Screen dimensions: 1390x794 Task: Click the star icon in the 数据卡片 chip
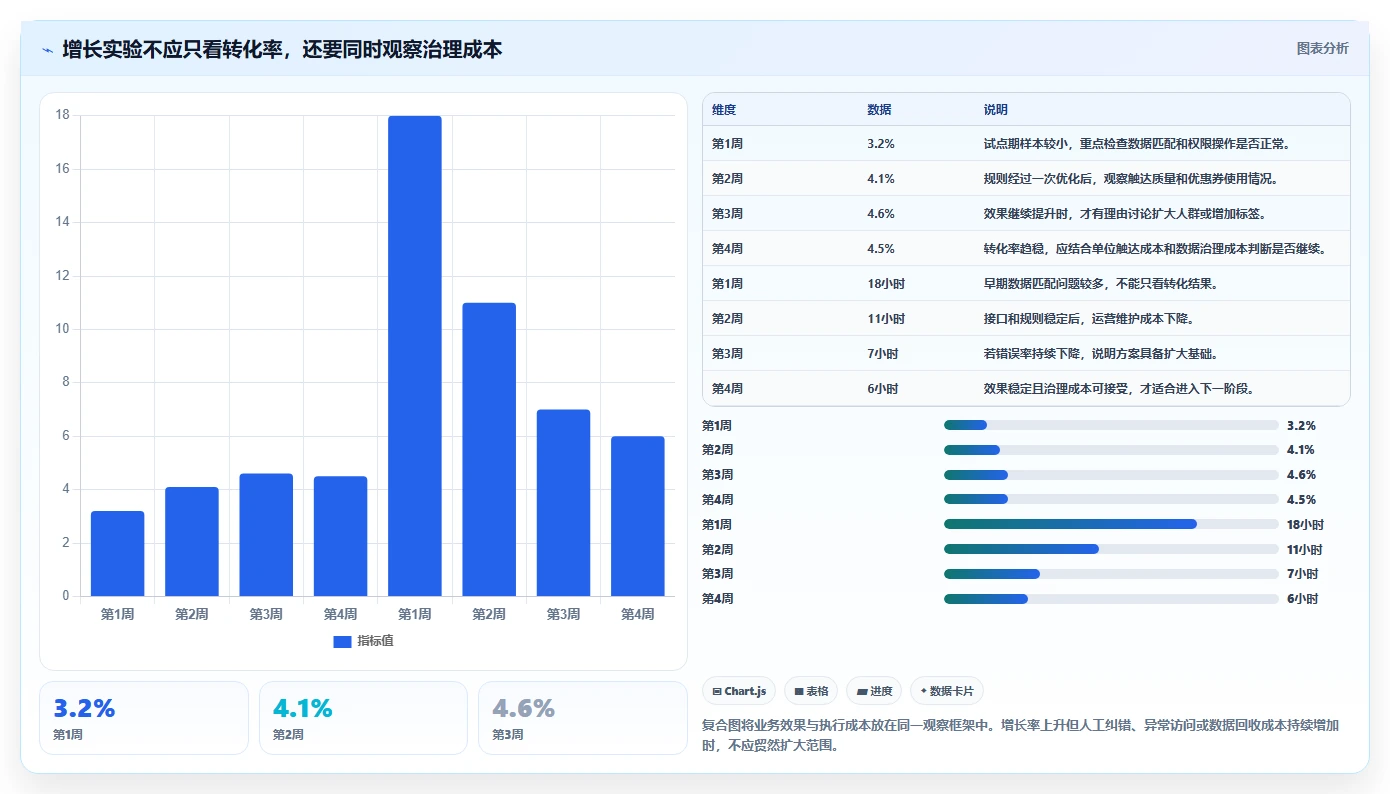[x=924, y=691]
